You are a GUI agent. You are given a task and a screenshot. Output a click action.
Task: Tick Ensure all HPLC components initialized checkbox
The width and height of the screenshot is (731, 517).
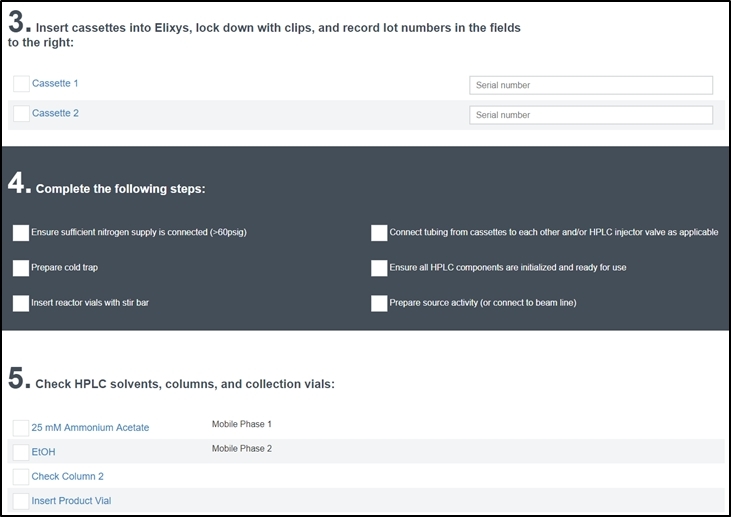[x=379, y=268]
